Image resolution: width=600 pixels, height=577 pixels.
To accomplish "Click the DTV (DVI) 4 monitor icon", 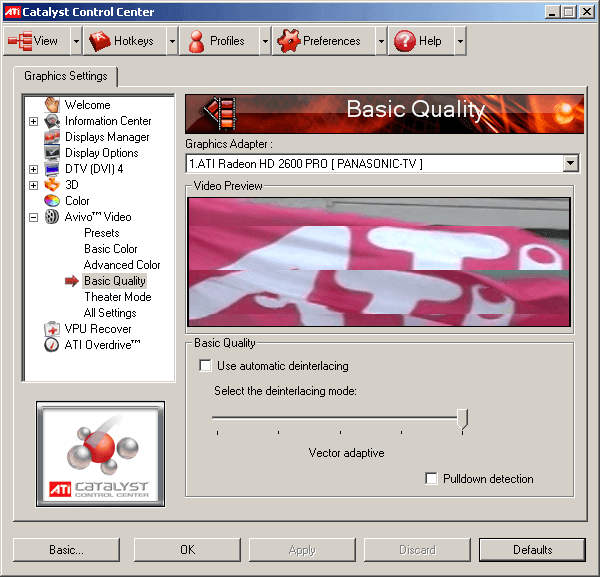I will [x=52, y=169].
